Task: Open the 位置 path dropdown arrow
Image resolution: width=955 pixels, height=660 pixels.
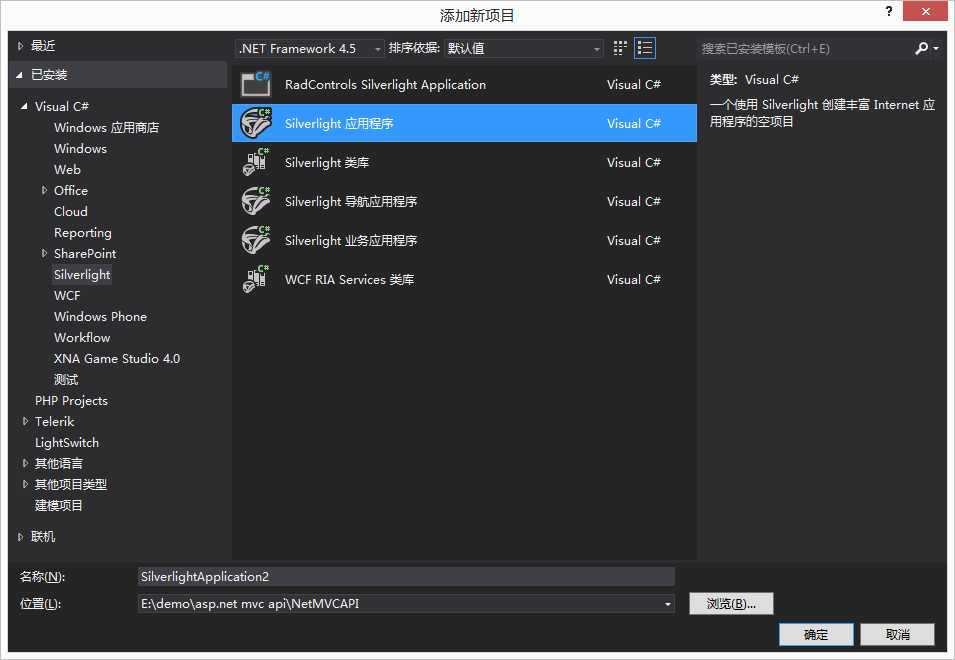Action: pyautogui.click(x=668, y=604)
